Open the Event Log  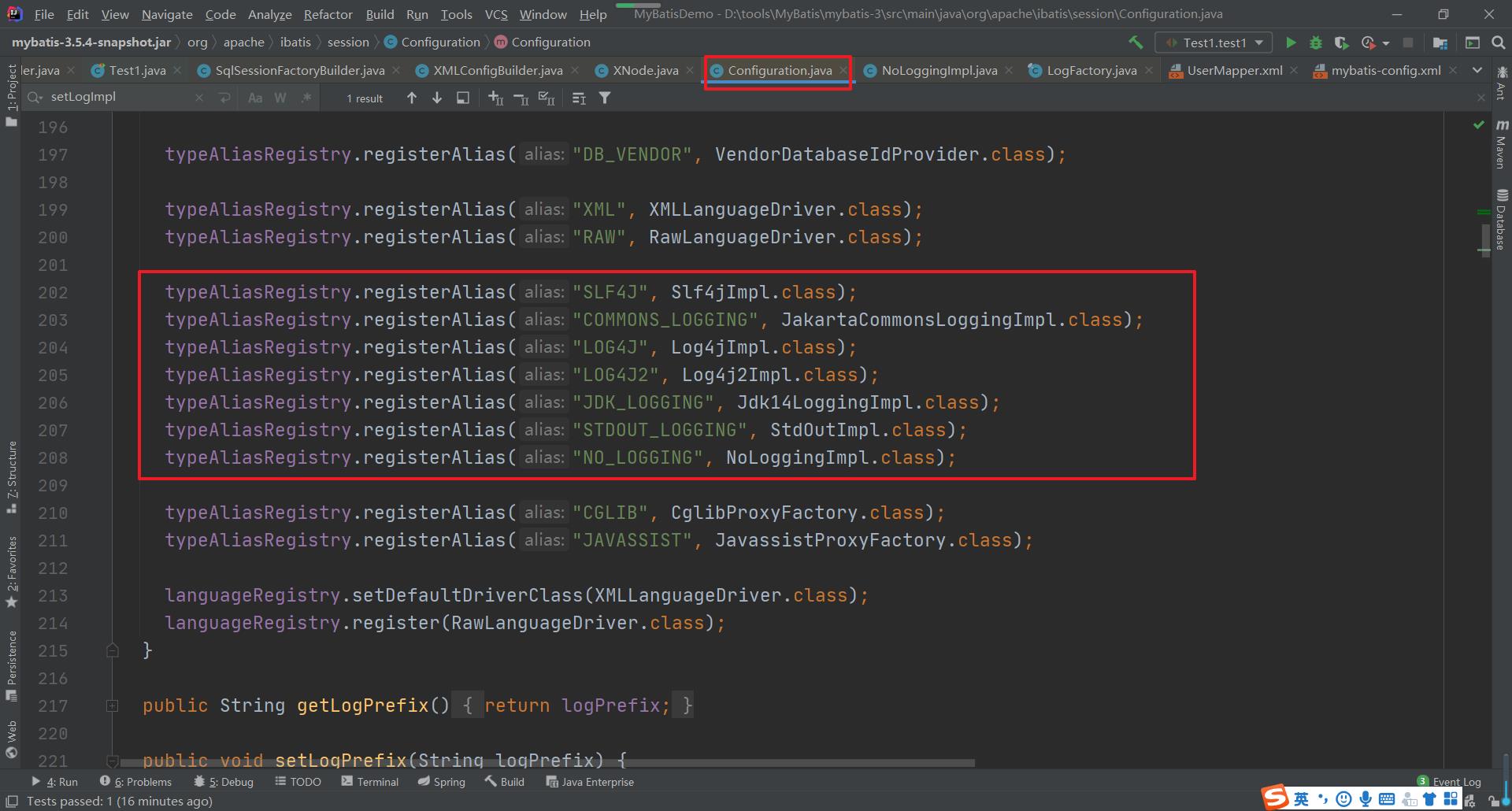[1449, 782]
